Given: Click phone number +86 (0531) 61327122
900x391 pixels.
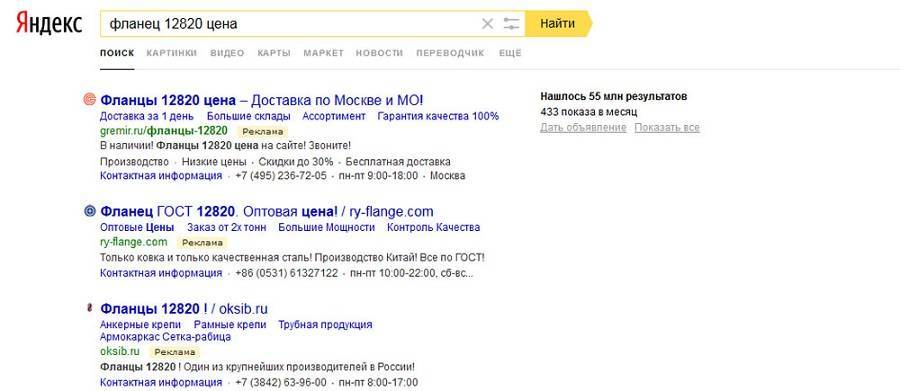Looking at the screenshot, I should [286, 273].
